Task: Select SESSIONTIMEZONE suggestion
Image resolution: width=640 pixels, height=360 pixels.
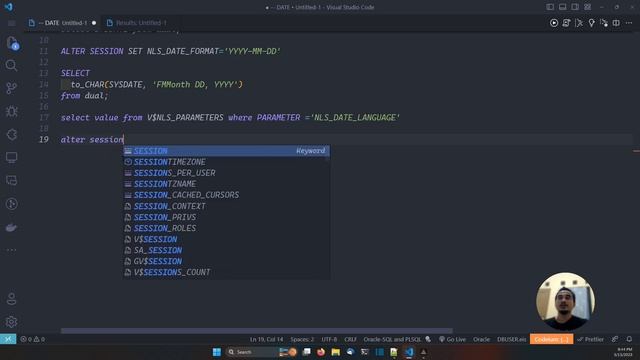Action: (227, 162)
